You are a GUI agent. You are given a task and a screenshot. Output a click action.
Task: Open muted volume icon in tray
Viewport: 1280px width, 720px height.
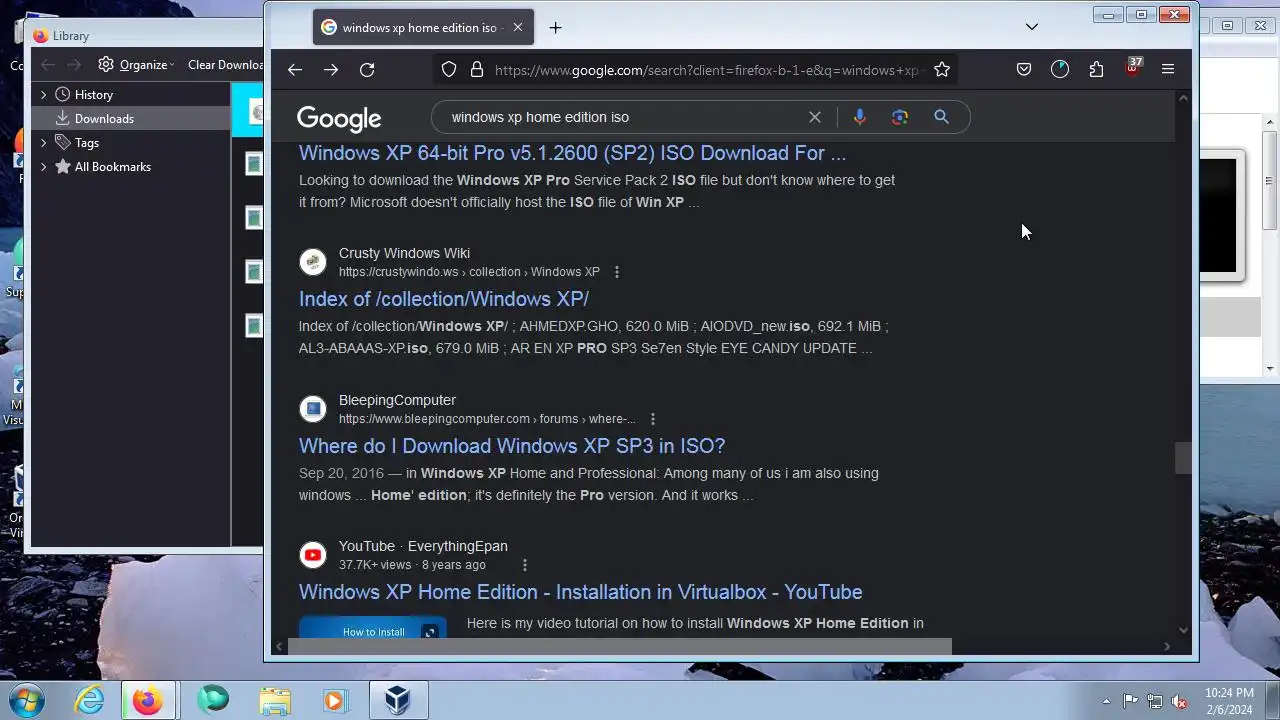[x=1179, y=701]
